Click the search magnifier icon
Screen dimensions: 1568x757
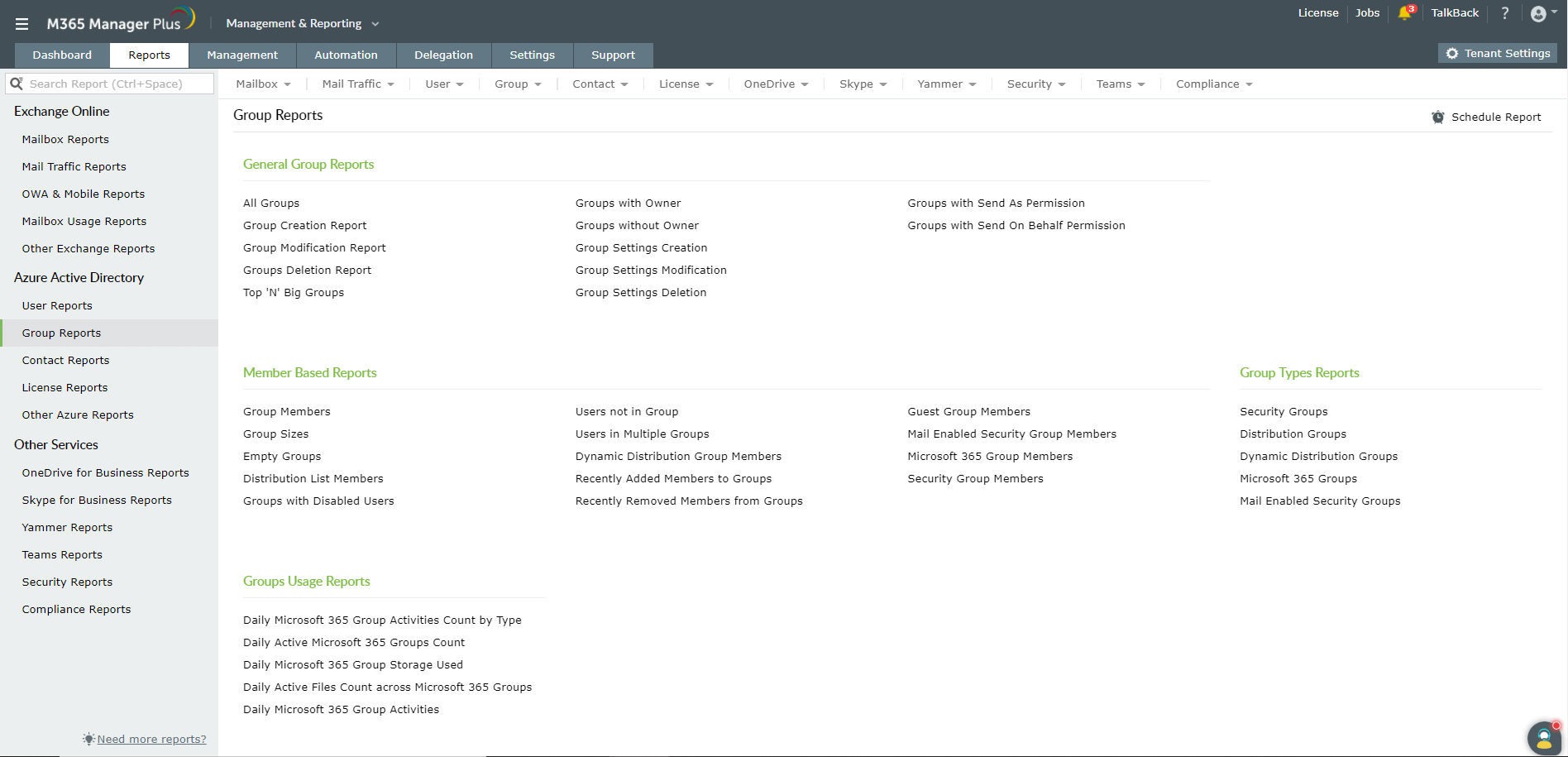point(17,84)
